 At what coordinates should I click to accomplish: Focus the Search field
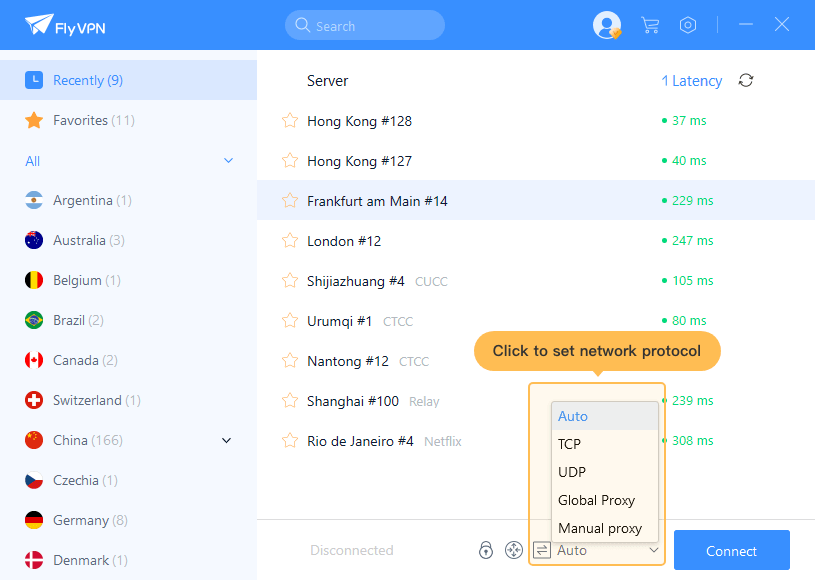tap(365, 26)
